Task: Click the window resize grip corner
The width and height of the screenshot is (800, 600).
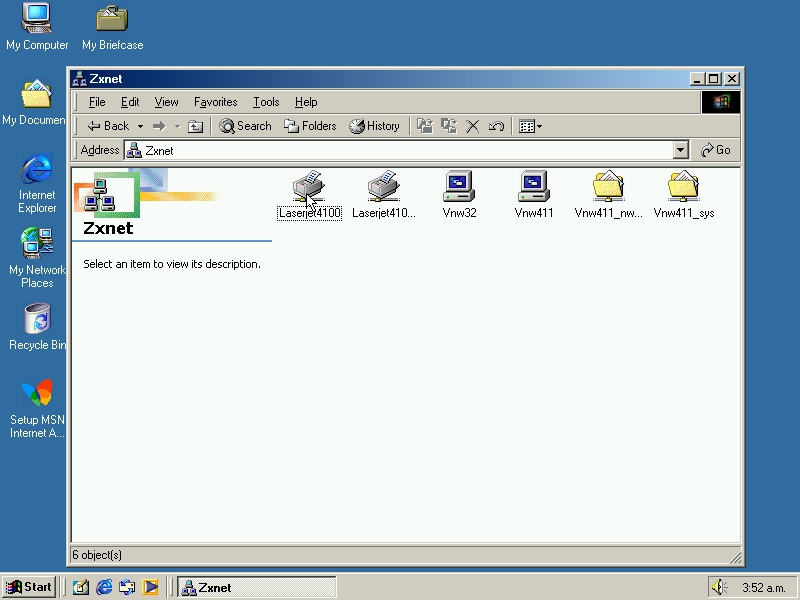Action: (735, 557)
